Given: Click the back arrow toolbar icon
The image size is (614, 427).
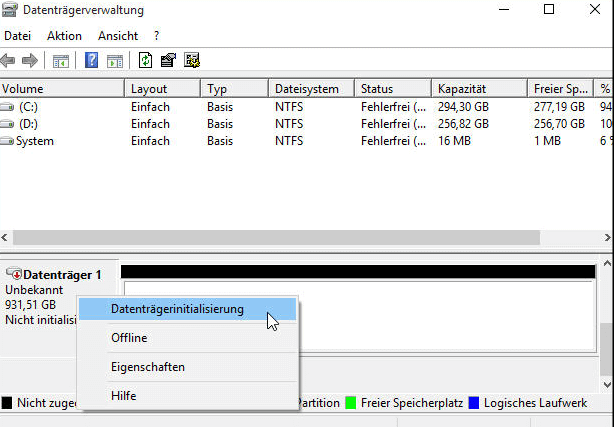Looking at the screenshot, I should (9, 60).
